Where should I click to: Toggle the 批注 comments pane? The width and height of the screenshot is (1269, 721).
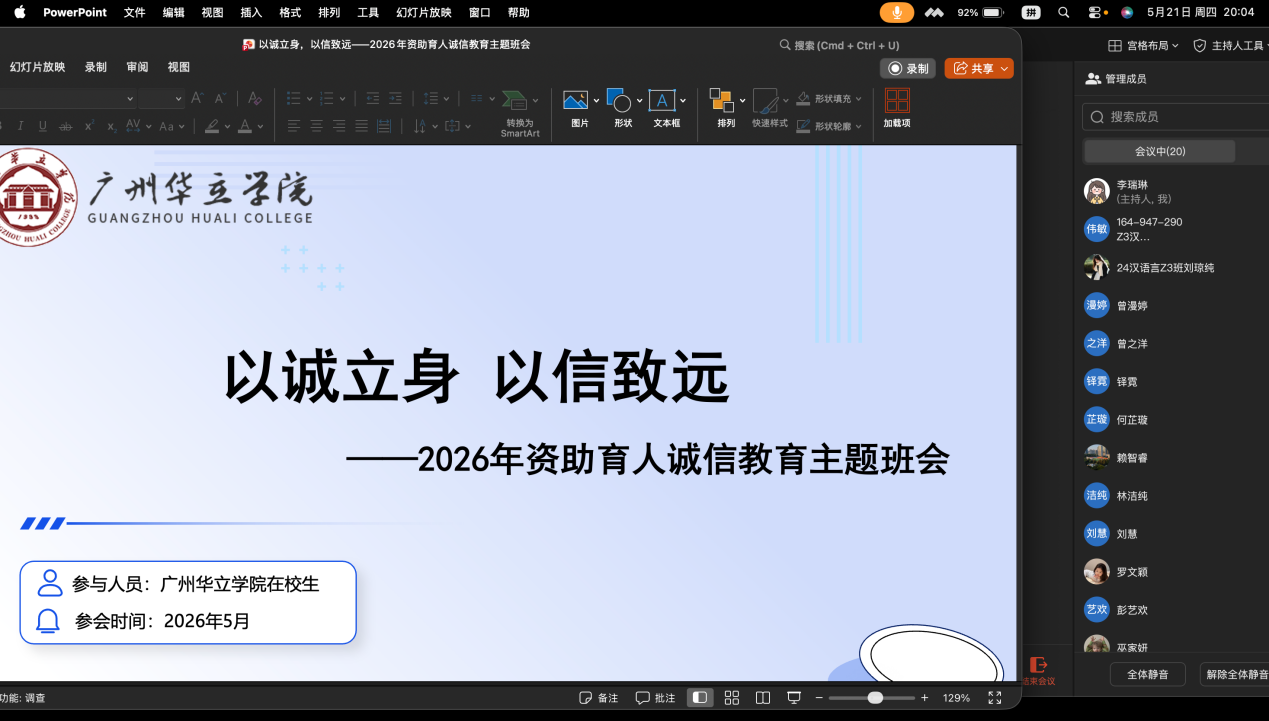tap(655, 698)
